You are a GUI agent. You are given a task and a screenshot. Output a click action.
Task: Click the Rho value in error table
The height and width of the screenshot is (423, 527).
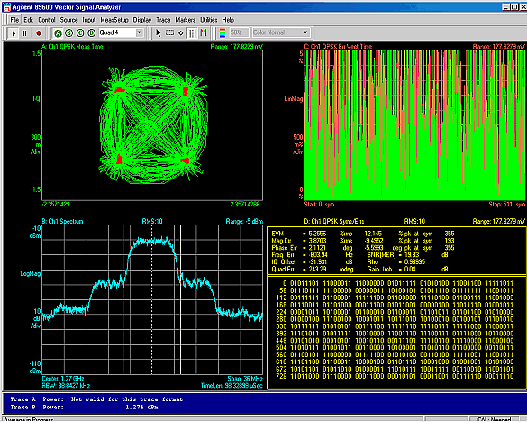pyautogui.click(x=415, y=262)
